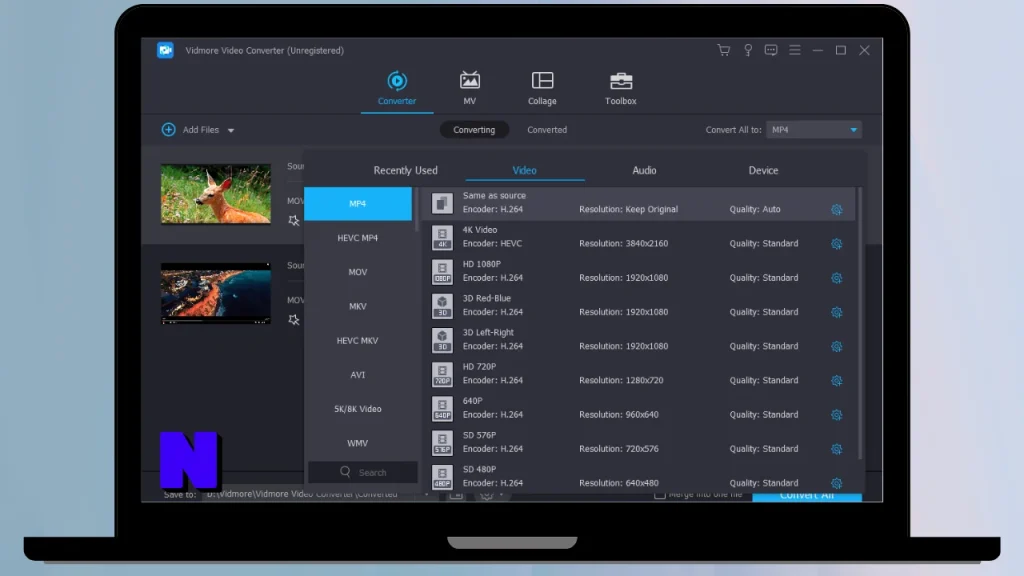Choose HEVC MKV in the format list
This screenshot has height=576, width=1024.
click(x=358, y=340)
